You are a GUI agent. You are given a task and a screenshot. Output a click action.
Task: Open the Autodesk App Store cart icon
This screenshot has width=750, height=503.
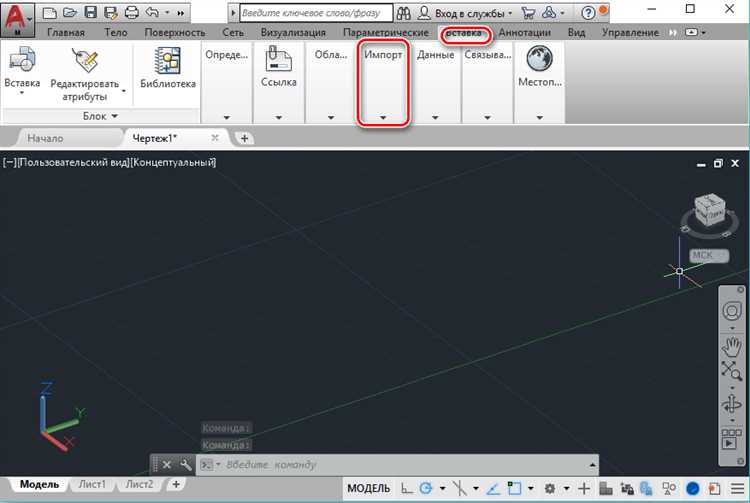click(528, 13)
